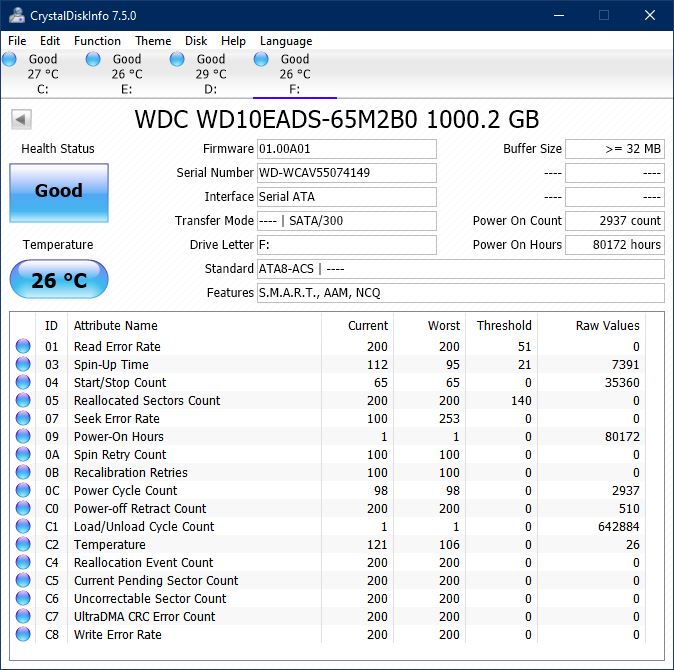Open the Theme menu
The image size is (674, 670).
(x=153, y=41)
